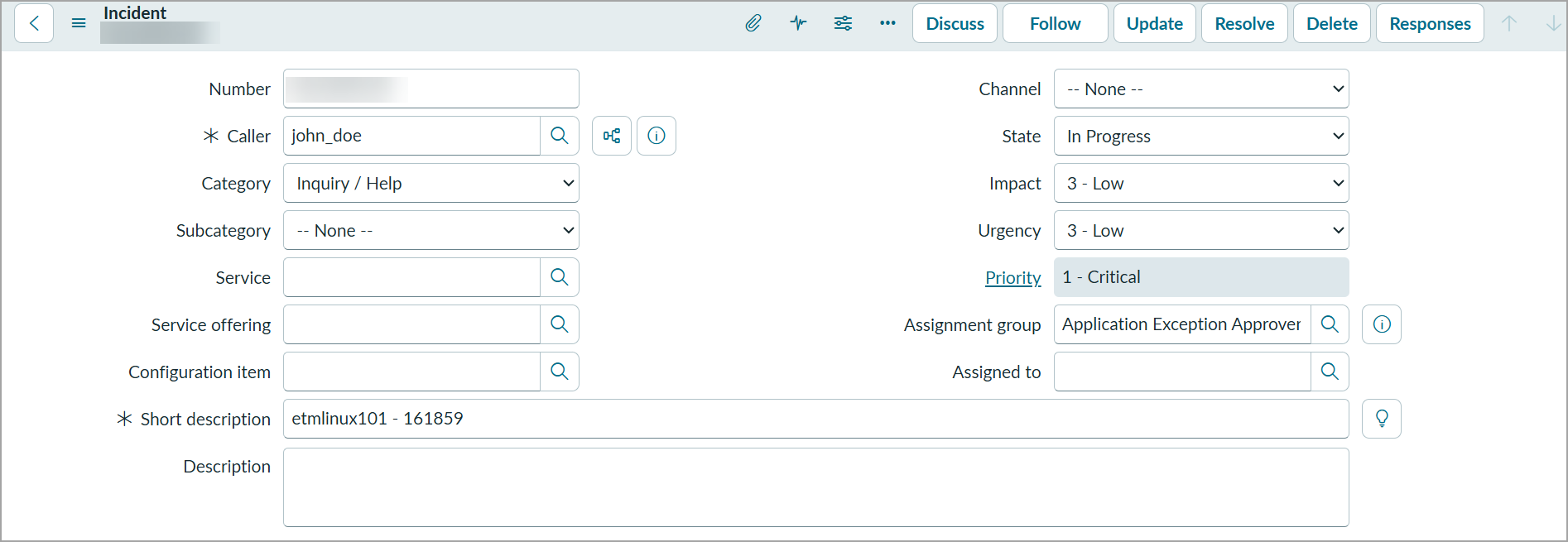Screen dimensions: 1568x542
Task: Open the Subcategory dropdown
Action: click(x=431, y=230)
